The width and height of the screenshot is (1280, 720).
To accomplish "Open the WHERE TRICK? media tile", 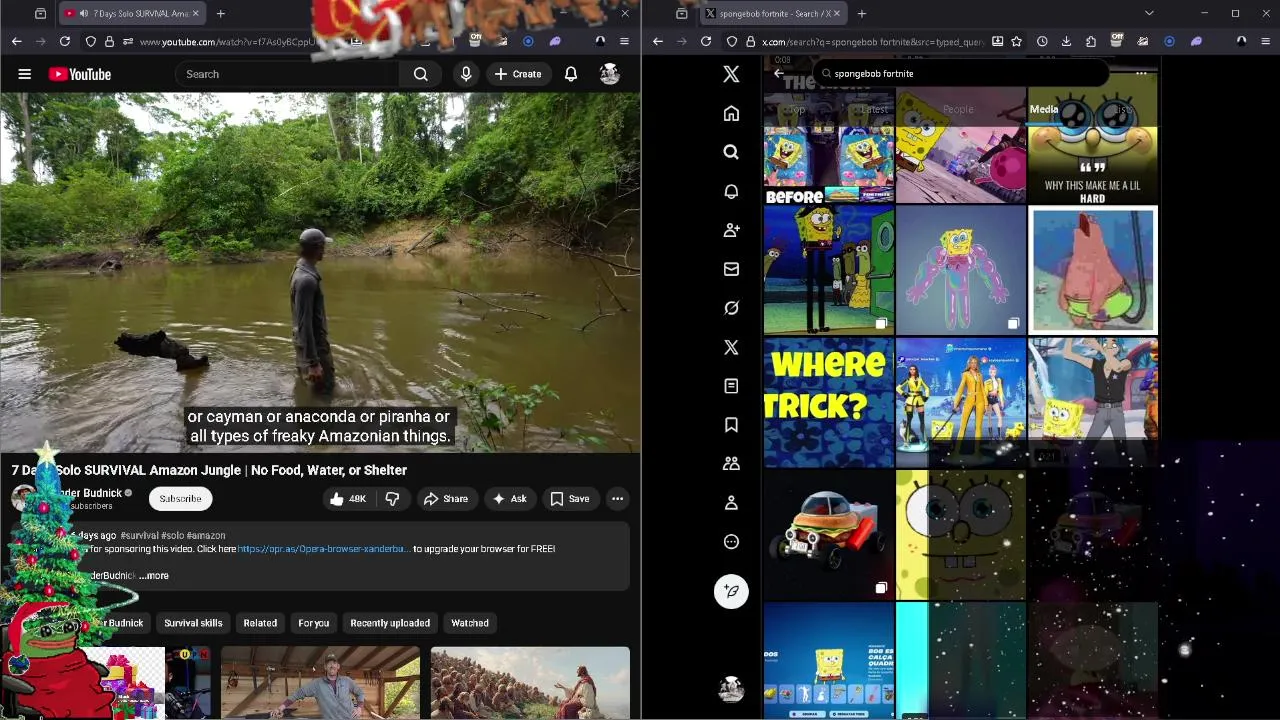I will tap(829, 403).
